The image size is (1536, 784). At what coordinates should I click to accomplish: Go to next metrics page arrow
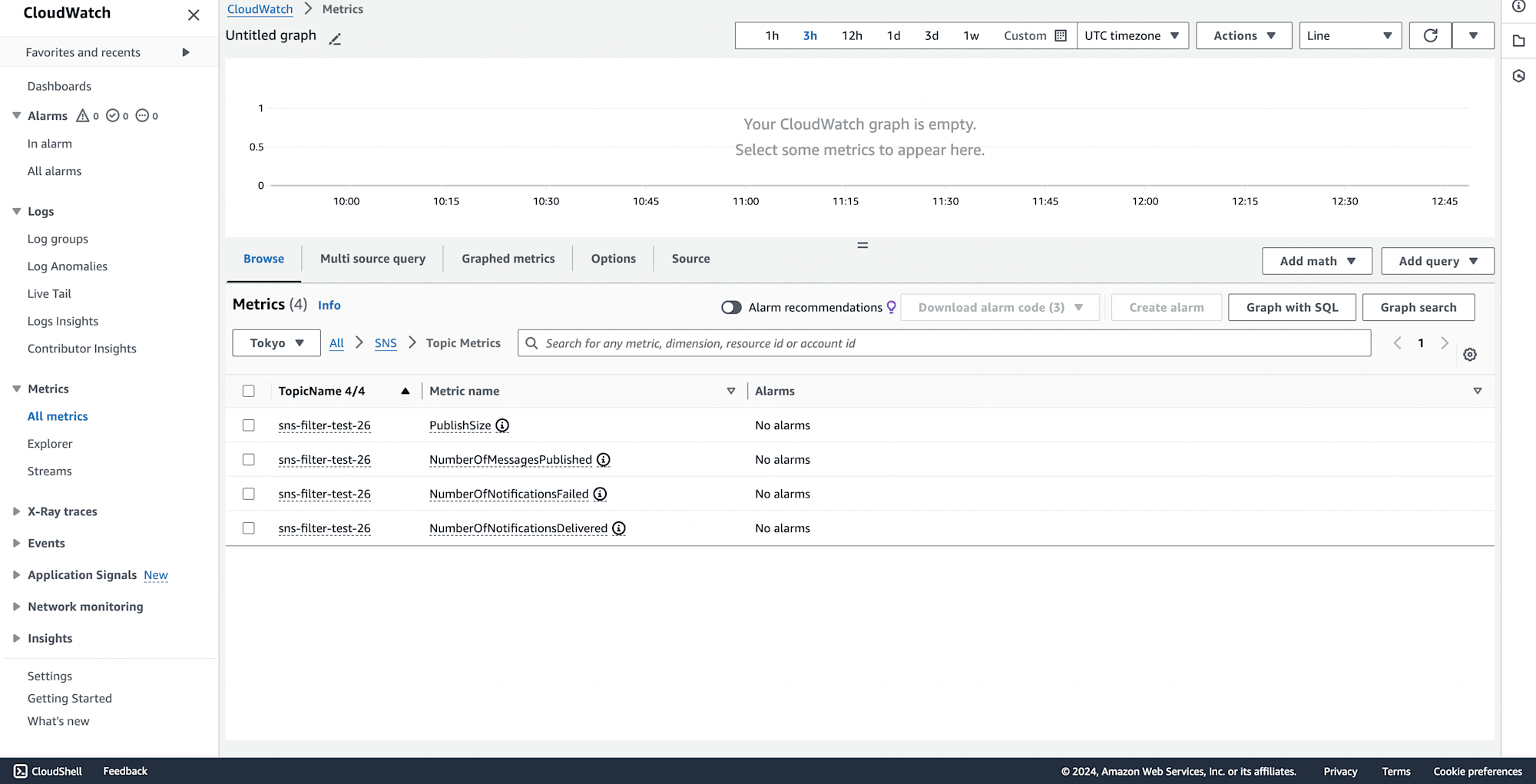(x=1445, y=343)
